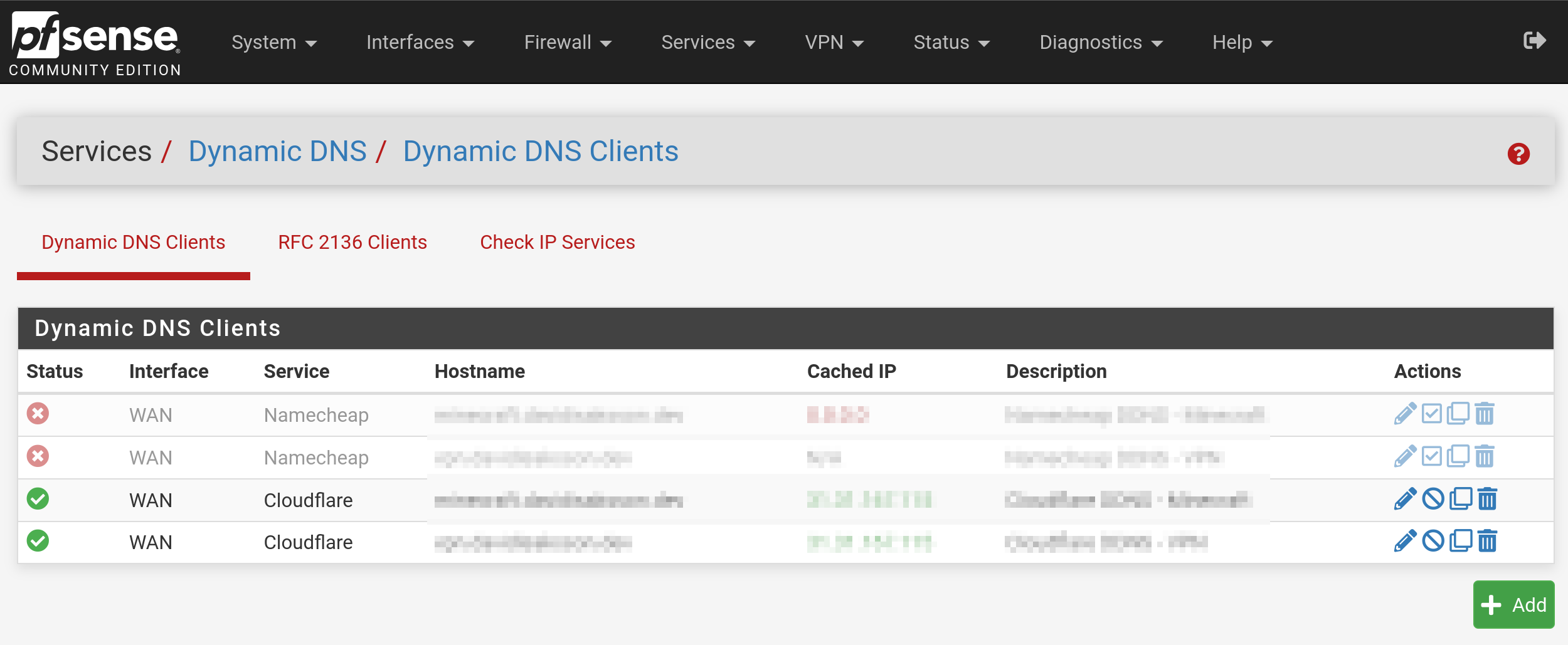This screenshot has height=645, width=1568.
Task: Click the green Add button
Action: tap(1513, 605)
